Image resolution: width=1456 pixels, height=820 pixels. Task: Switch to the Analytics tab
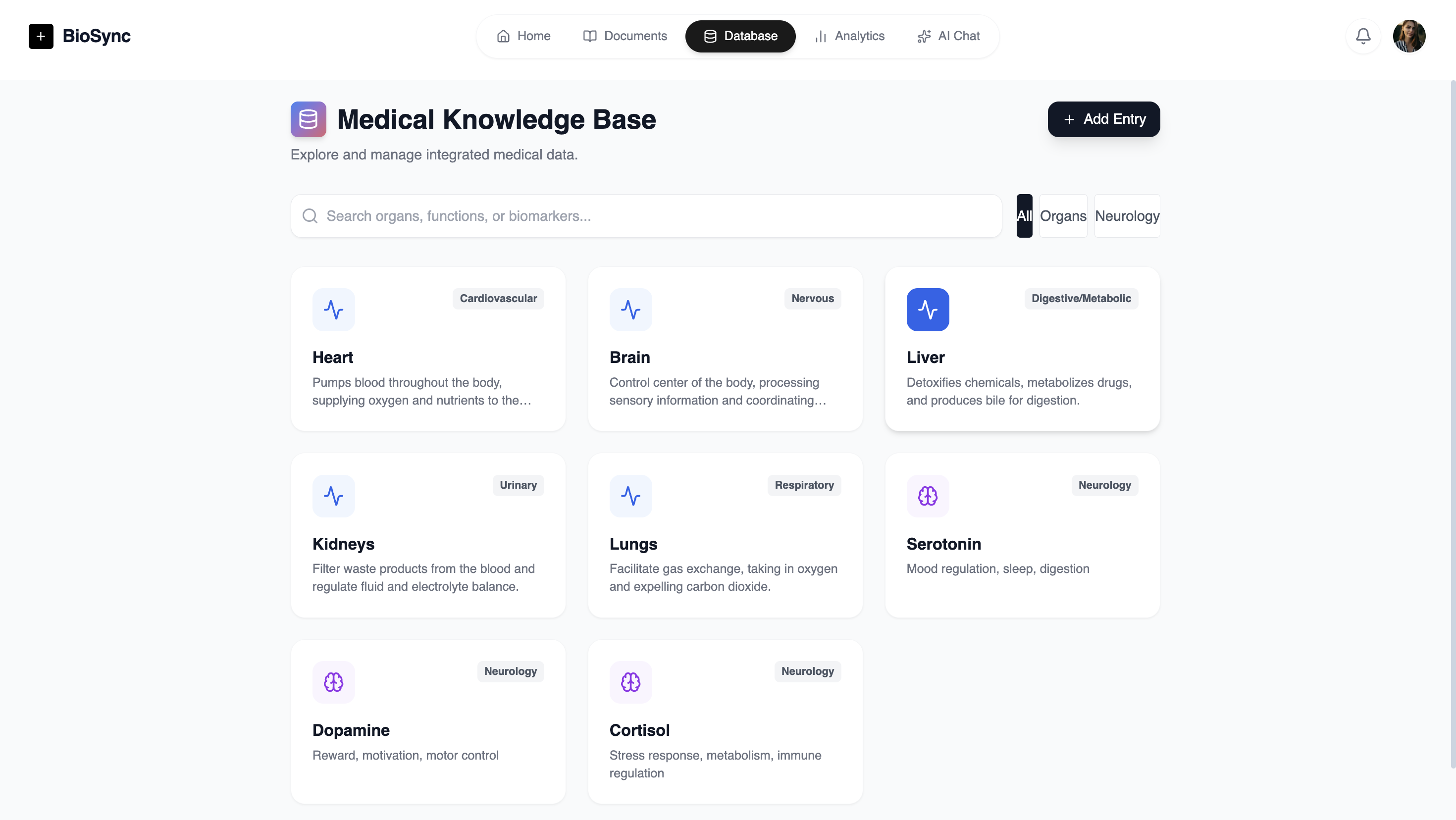click(849, 36)
